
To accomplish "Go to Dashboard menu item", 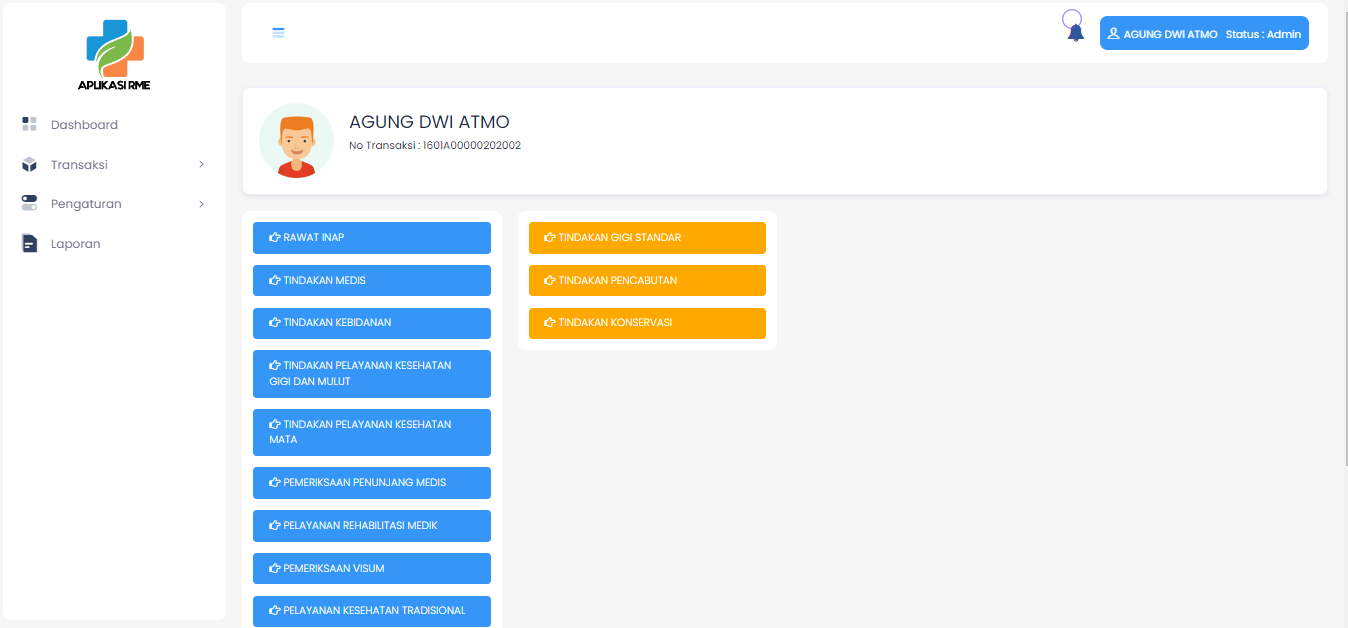I will (84, 125).
